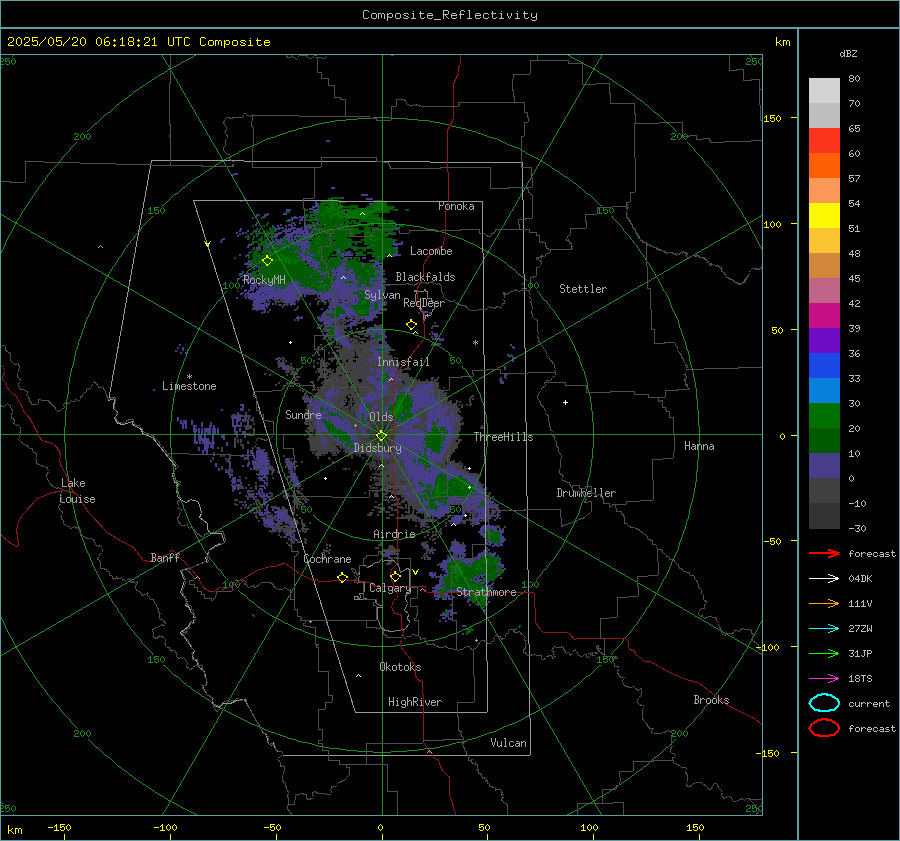The height and width of the screenshot is (841, 900).
Task: Click the Vulcan label
Action: click(x=508, y=743)
